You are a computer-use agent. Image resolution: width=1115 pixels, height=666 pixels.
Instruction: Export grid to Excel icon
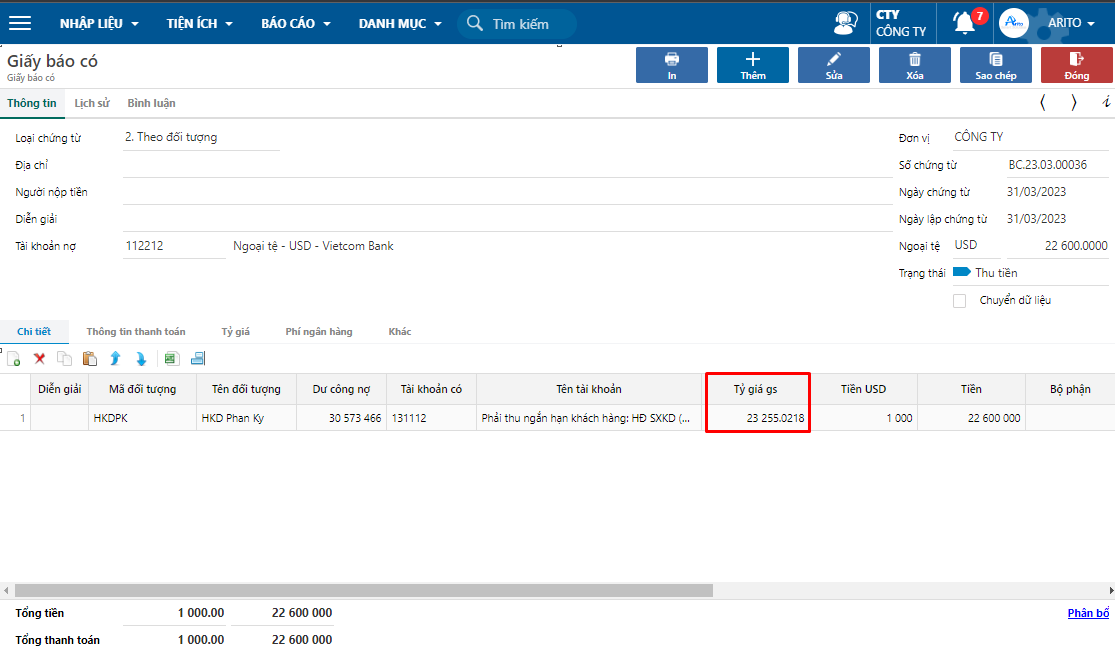click(170, 358)
